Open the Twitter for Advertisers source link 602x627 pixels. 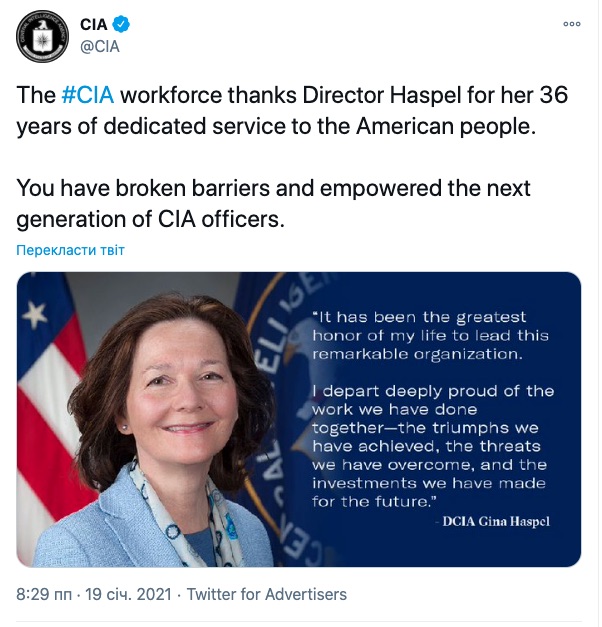point(267,594)
